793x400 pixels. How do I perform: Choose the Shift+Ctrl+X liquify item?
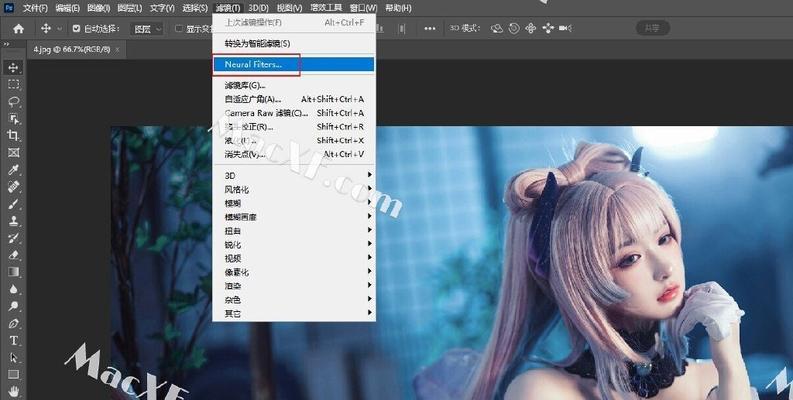tap(294, 141)
